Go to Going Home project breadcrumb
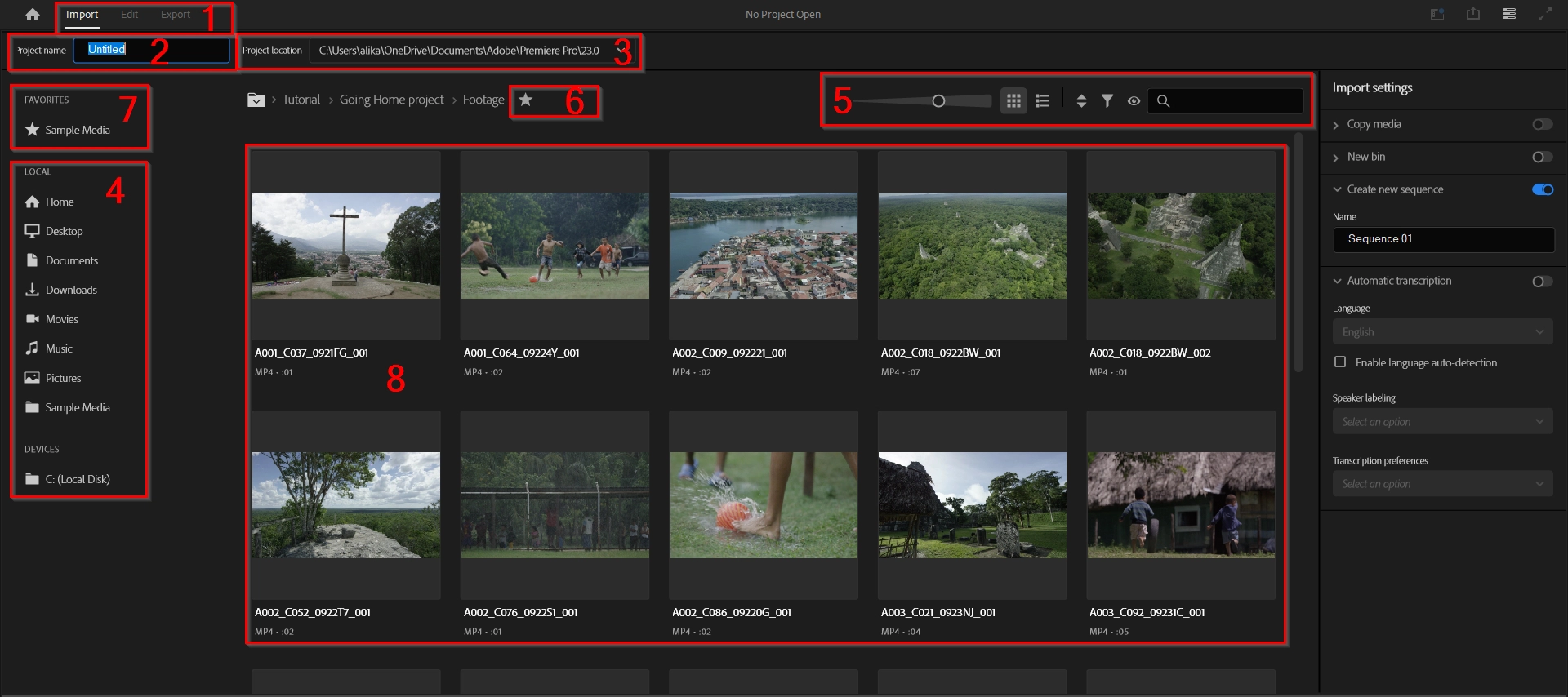 tap(392, 100)
